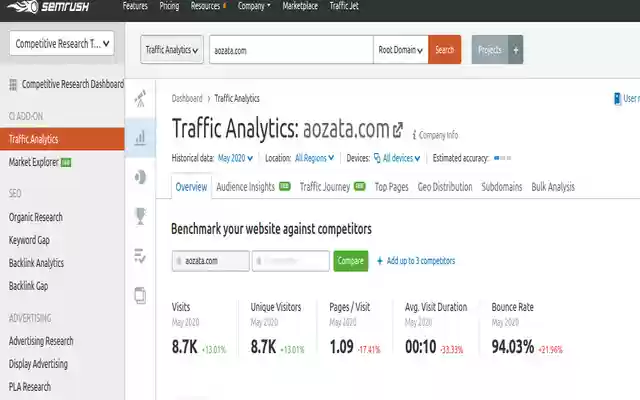Open the All Regions location dropdown
This screenshot has height=400, width=640.
[x=314, y=158]
